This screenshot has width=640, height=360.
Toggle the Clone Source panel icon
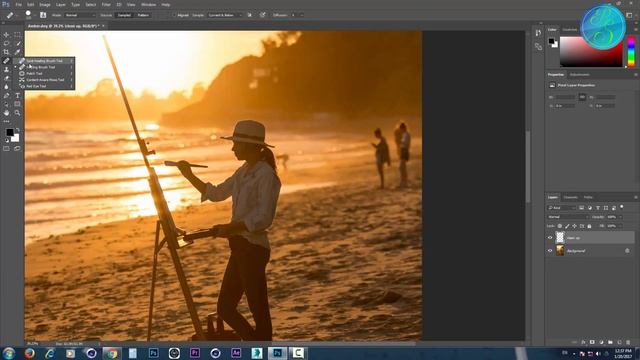(x=538, y=47)
